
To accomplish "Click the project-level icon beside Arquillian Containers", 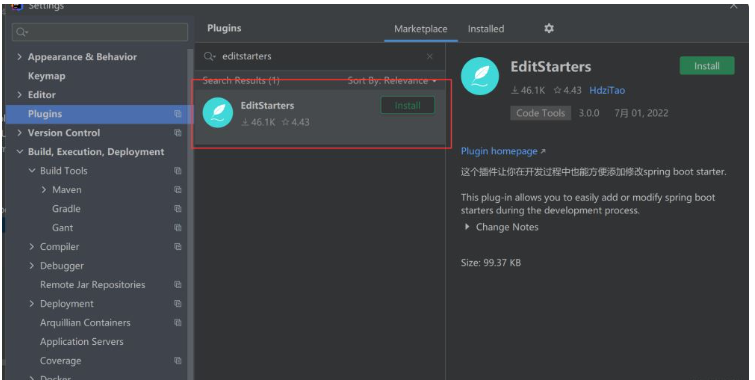I will [x=178, y=323].
